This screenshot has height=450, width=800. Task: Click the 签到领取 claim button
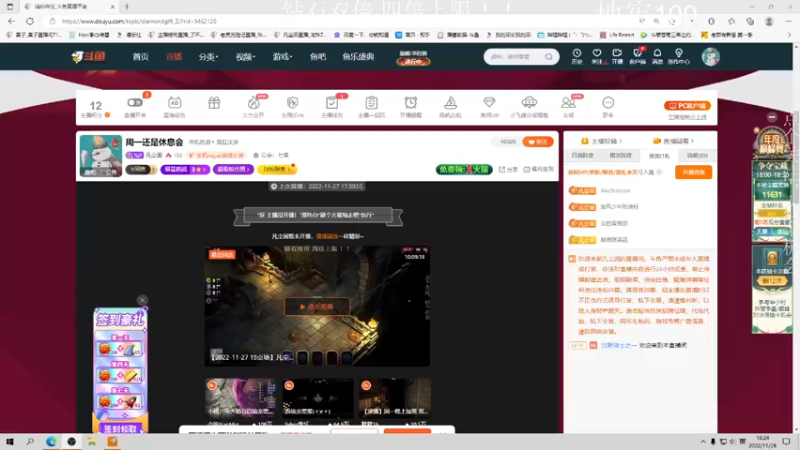coord(120,429)
